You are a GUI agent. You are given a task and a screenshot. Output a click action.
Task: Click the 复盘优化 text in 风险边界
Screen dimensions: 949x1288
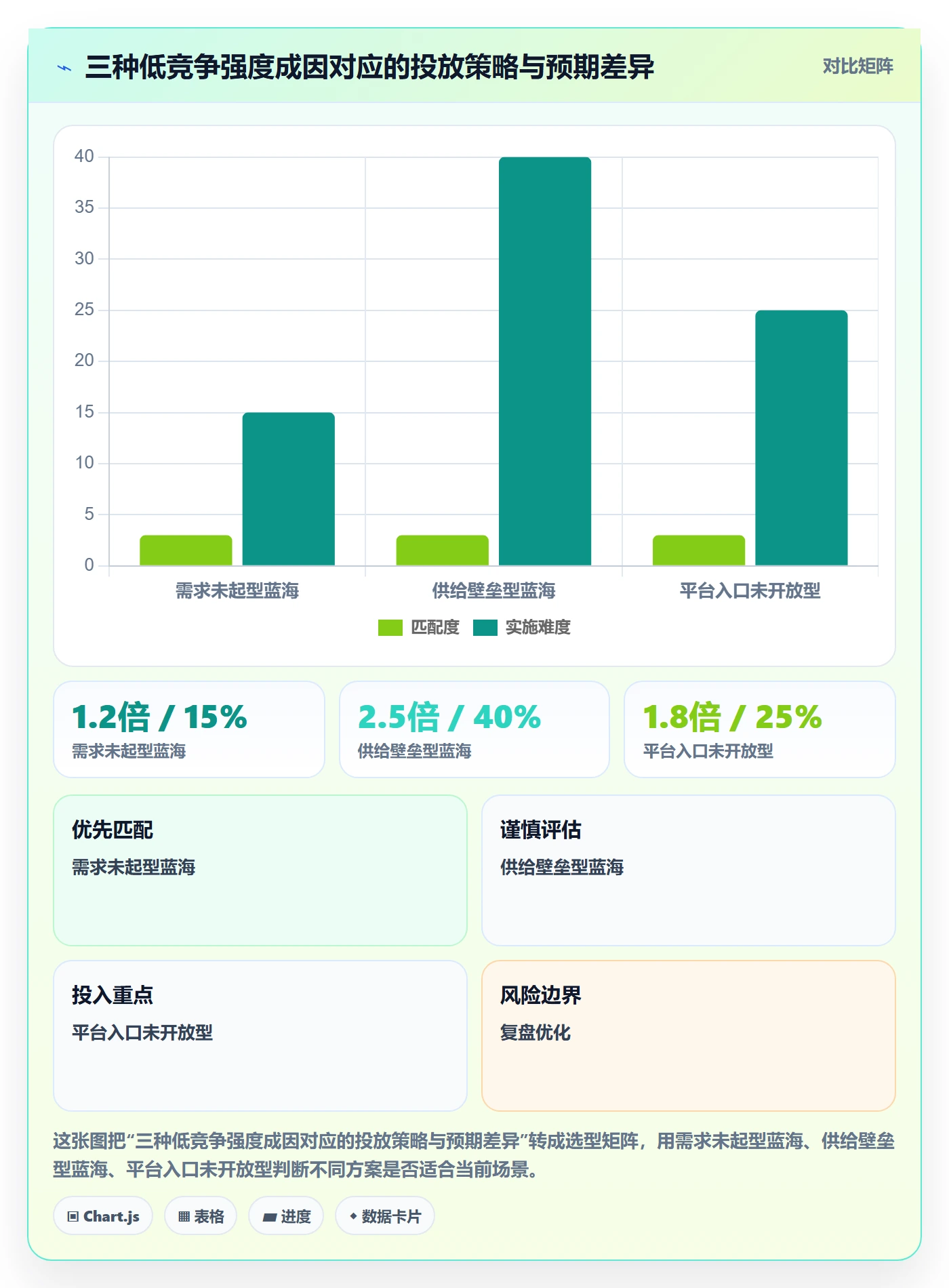click(536, 1032)
